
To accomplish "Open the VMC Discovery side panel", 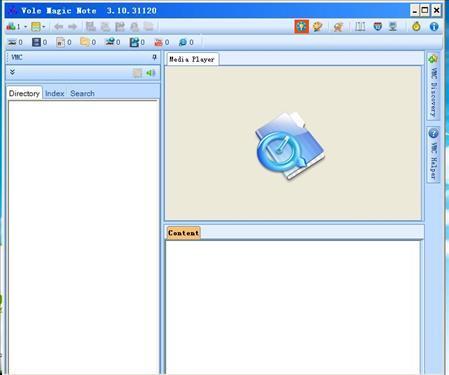I will tap(433, 86).
